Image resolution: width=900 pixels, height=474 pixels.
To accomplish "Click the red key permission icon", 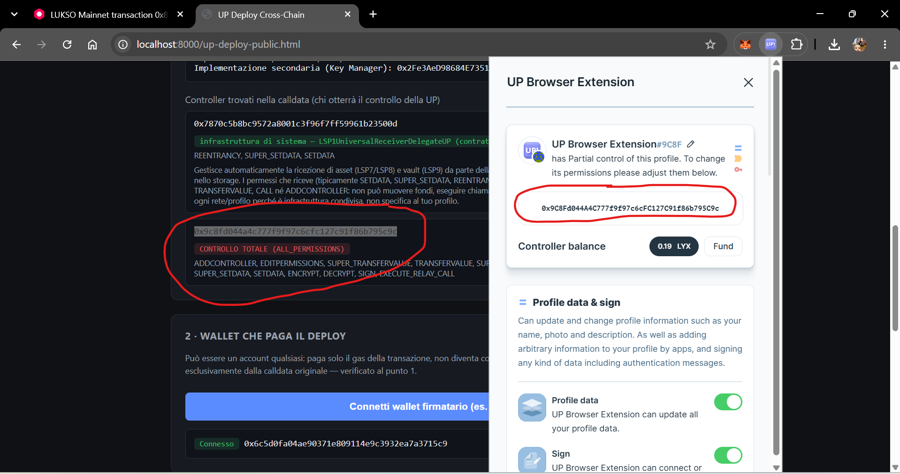I will tap(738, 169).
